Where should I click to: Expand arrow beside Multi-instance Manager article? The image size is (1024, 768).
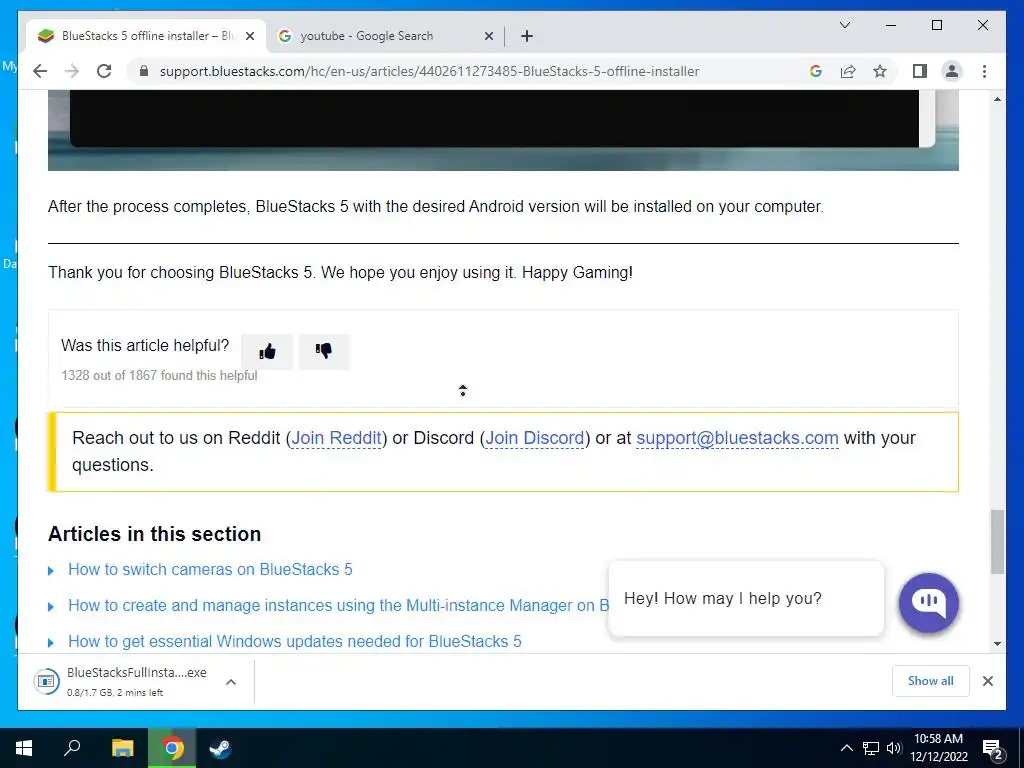tap(51, 607)
